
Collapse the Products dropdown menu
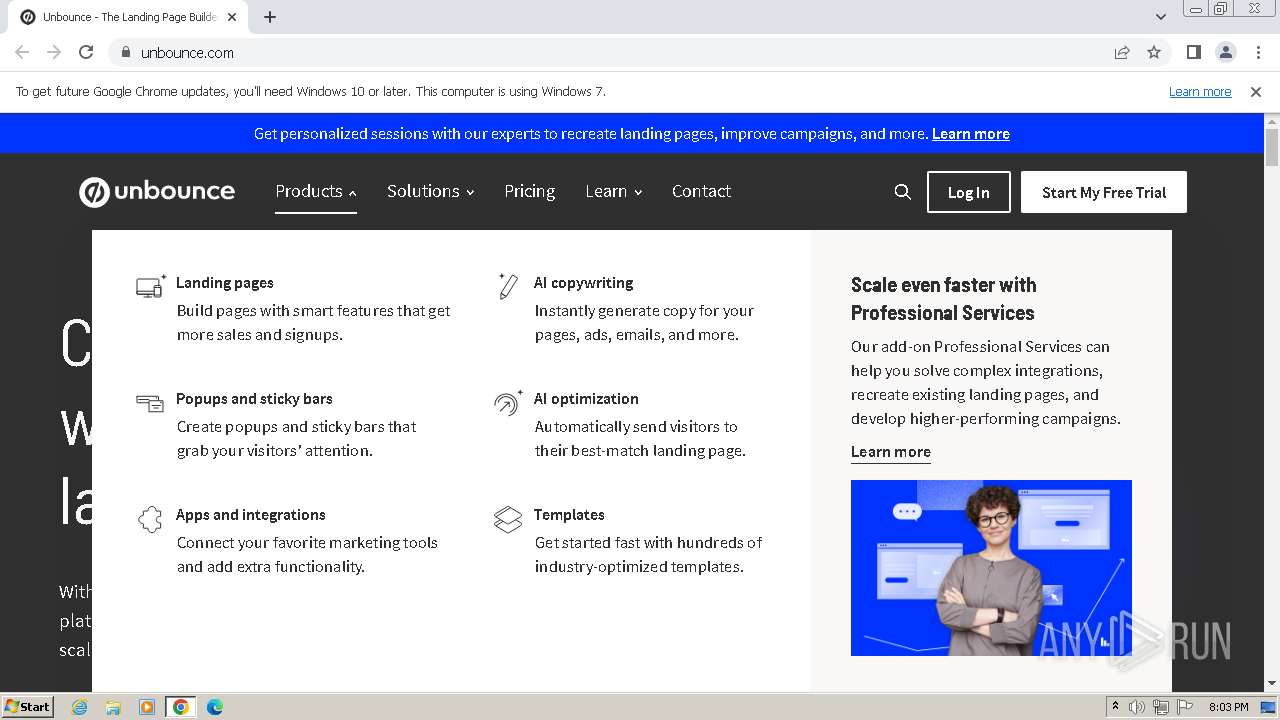coord(316,191)
